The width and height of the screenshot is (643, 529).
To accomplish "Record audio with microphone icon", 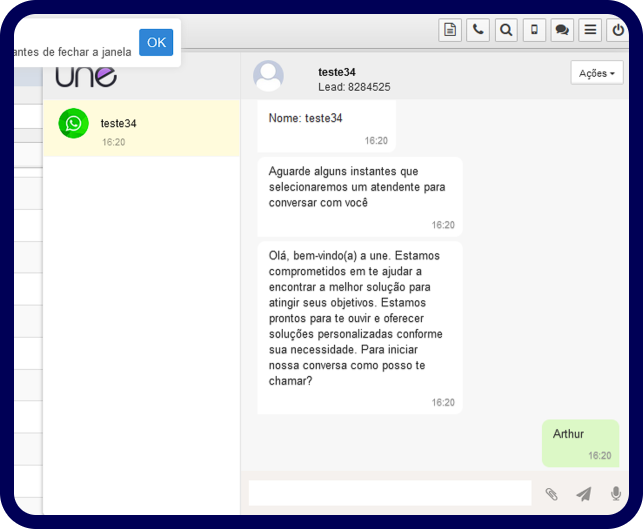I will (616, 493).
